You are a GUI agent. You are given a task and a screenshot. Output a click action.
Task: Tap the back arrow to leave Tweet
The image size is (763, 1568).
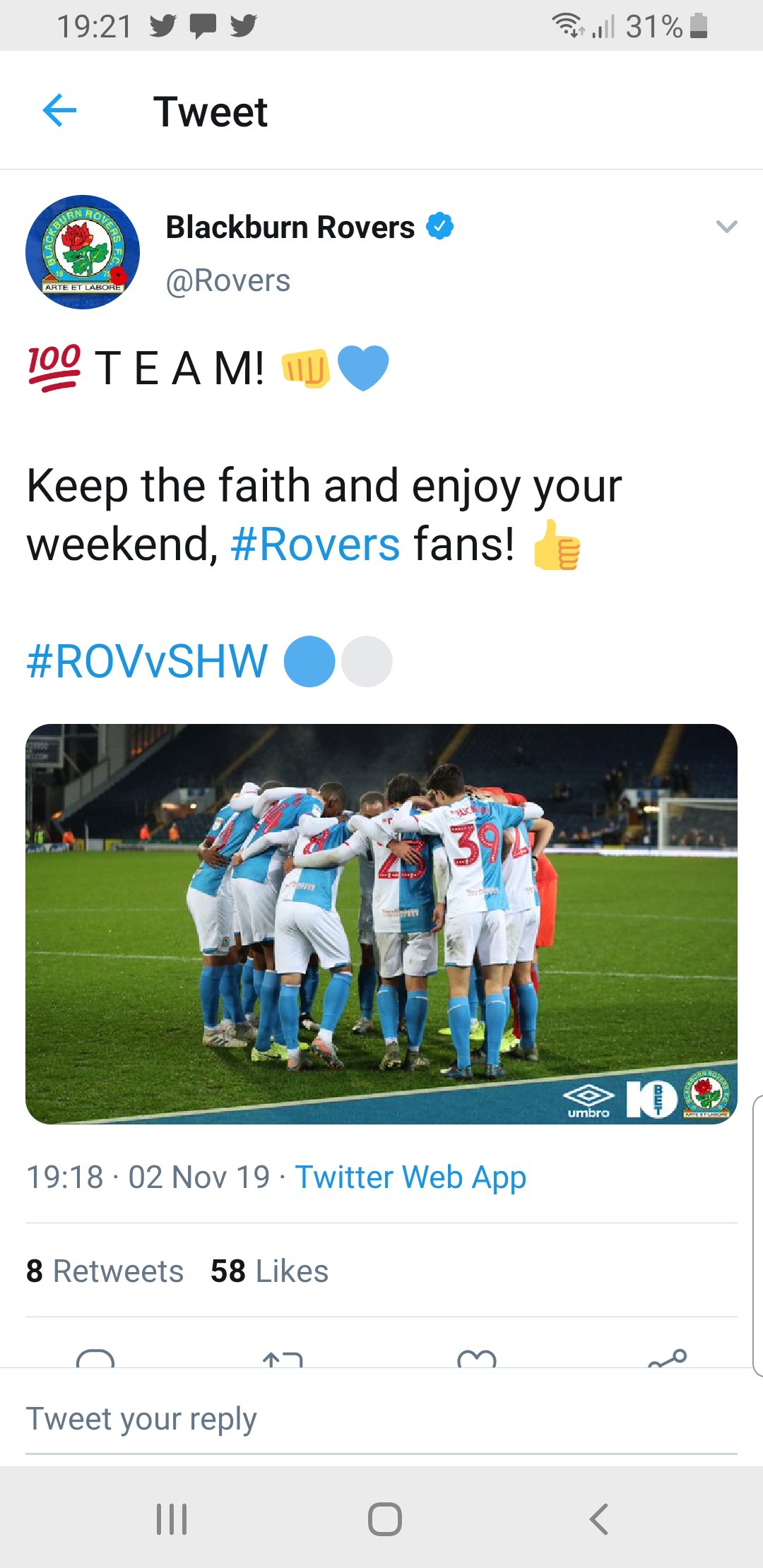(59, 110)
